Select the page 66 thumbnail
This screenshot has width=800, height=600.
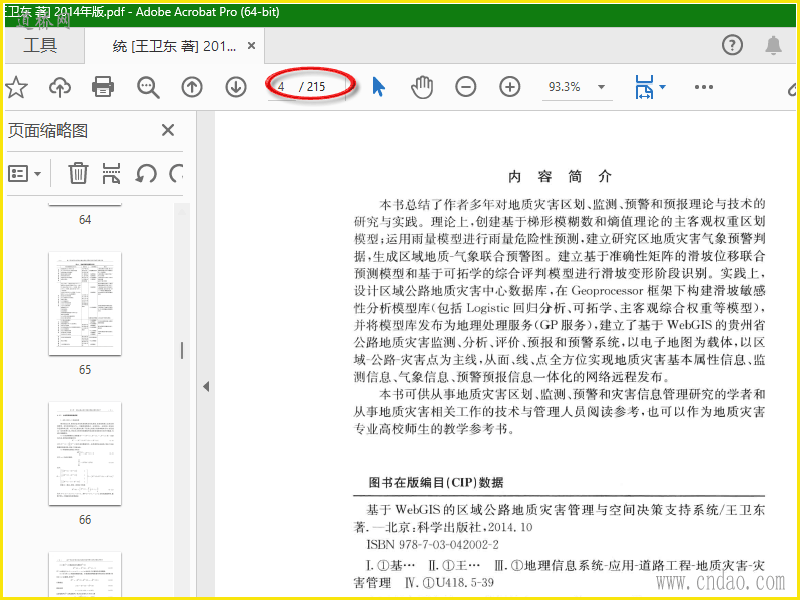[x=85, y=454]
